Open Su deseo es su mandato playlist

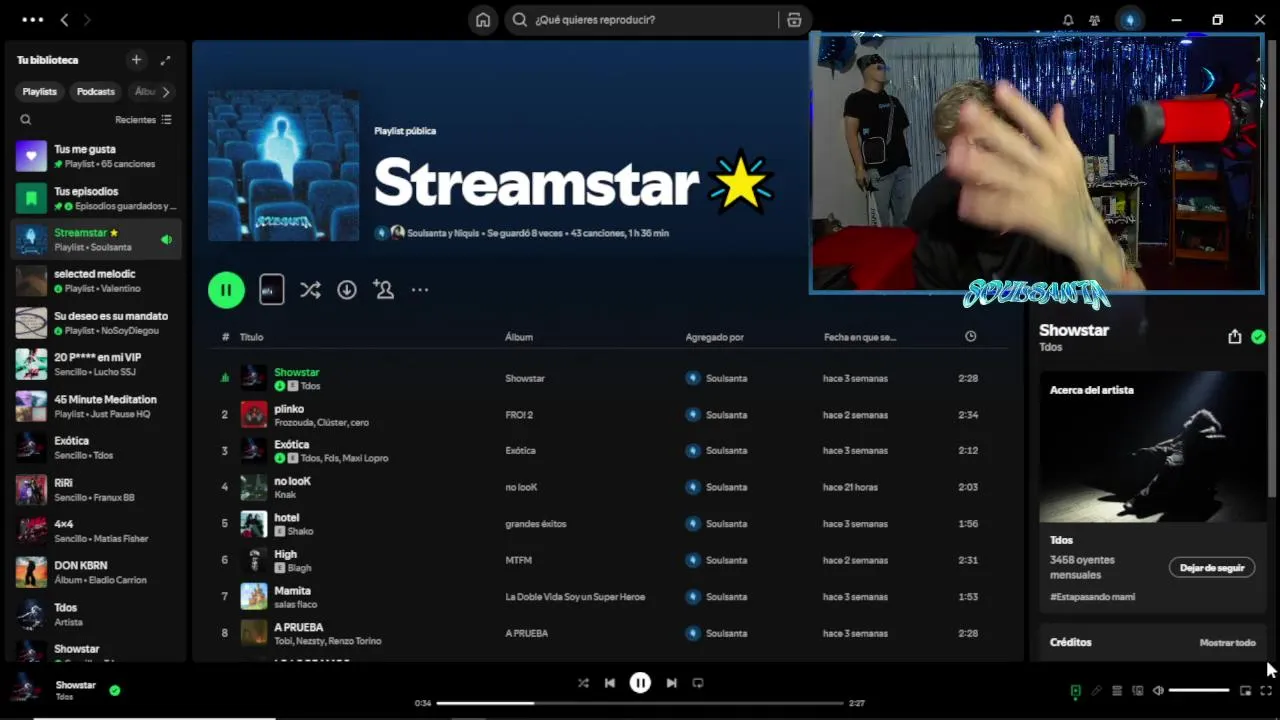click(96, 323)
